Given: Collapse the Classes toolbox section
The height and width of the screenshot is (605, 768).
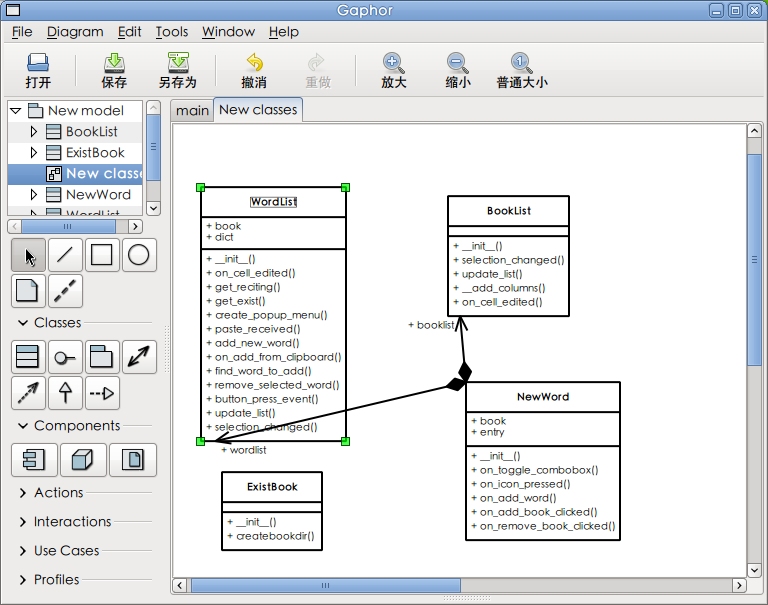Looking at the screenshot, I should (x=23, y=323).
